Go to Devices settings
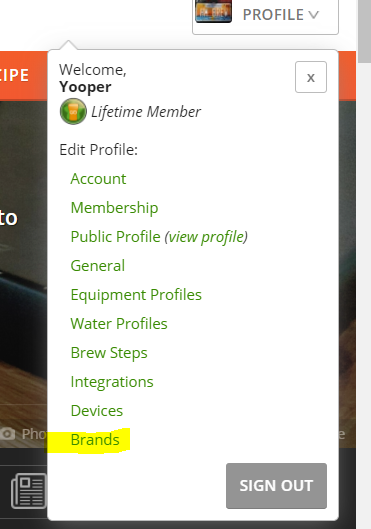The width and height of the screenshot is (371, 529). click(x=97, y=411)
